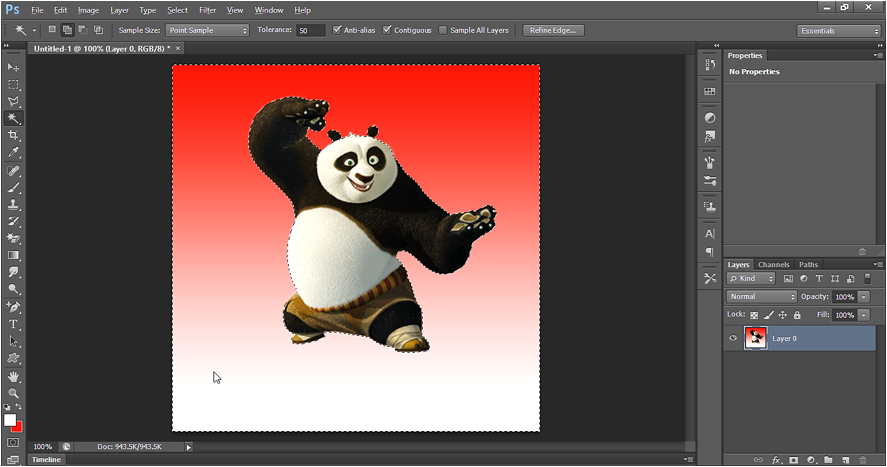Screen dimensions: 887x467
Task: Open the status bar info arrow
Action: click(189, 447)
